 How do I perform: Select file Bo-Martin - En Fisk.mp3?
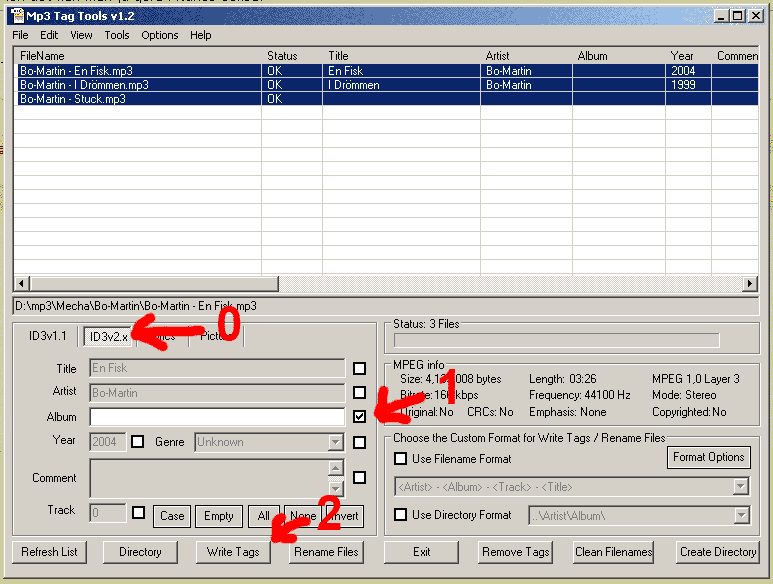76,70
